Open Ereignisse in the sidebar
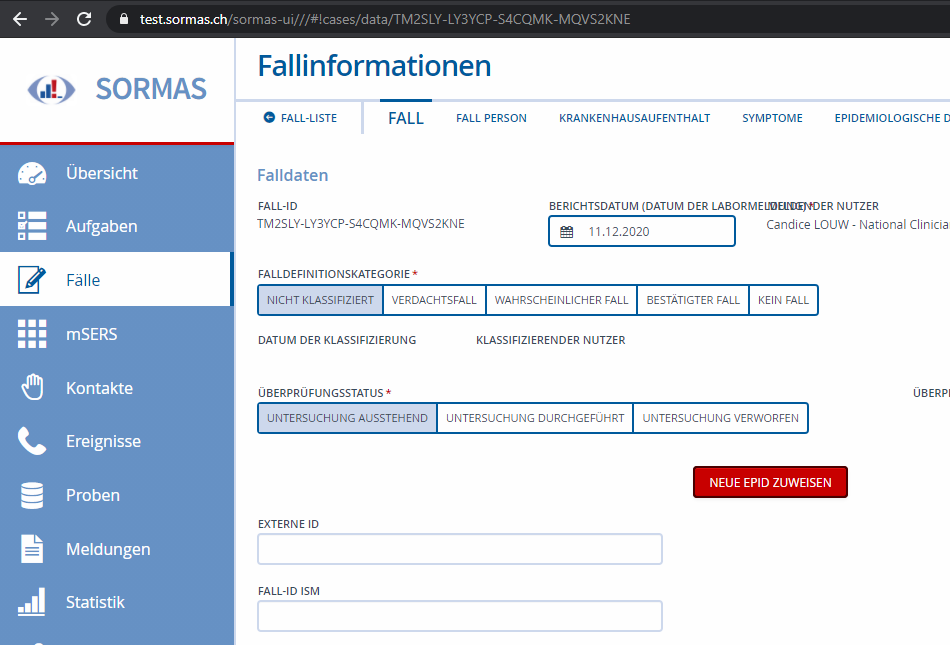Viewport: 950px width, 645px height. click(x=116, y=441)
